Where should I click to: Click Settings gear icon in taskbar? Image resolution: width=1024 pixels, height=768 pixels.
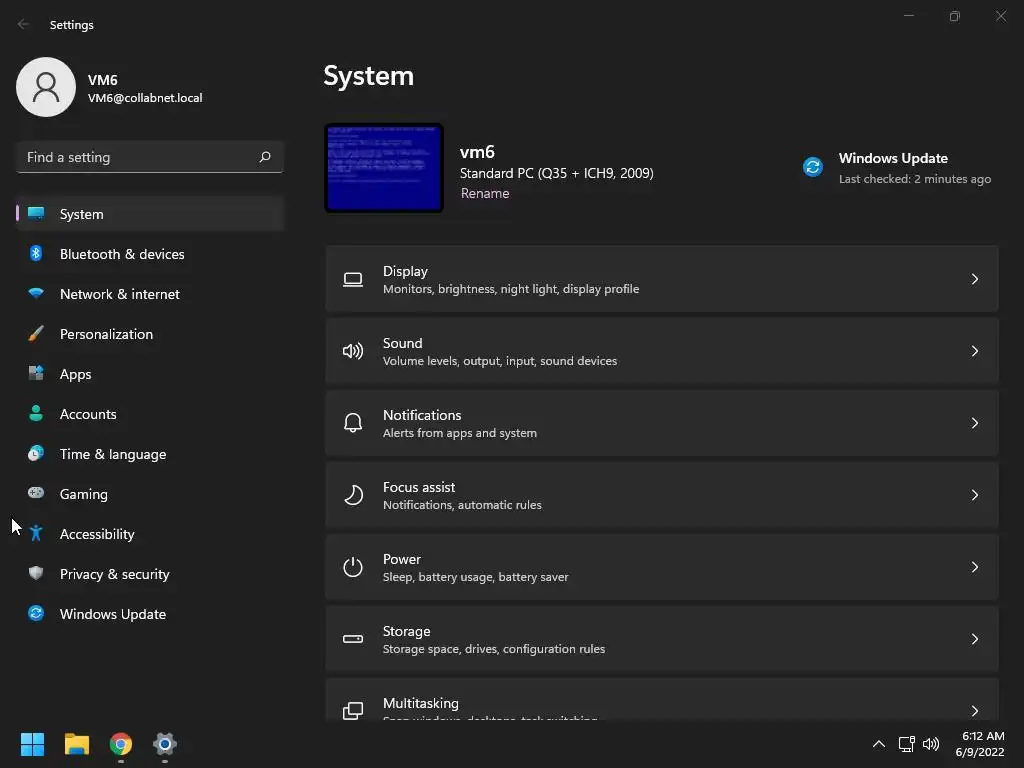click(165, 744)
